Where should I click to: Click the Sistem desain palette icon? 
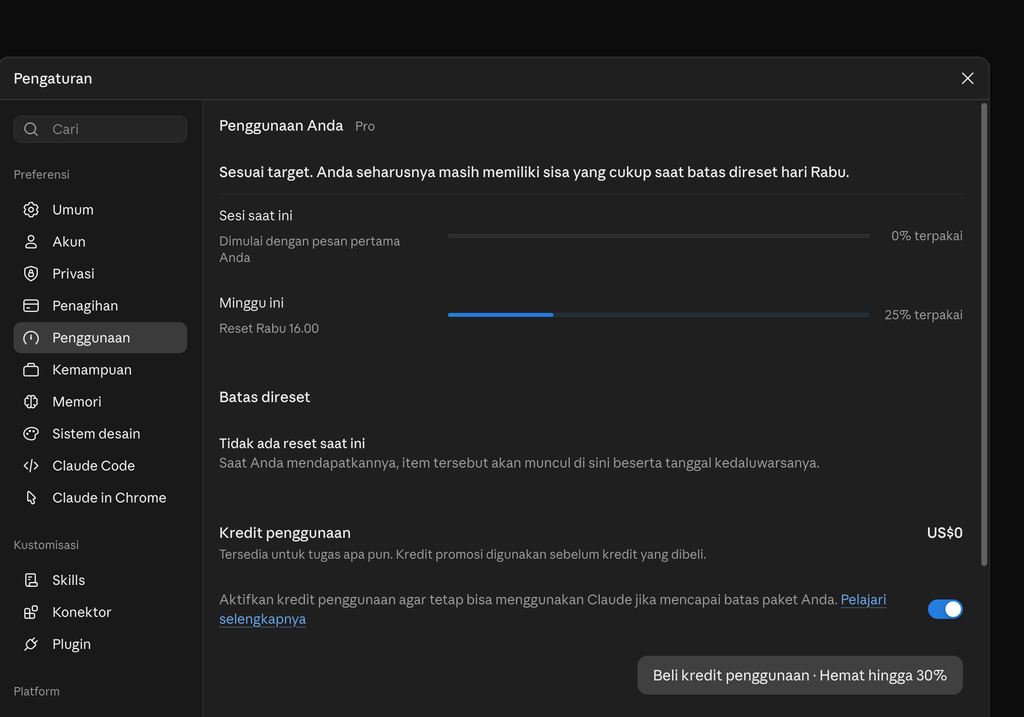[31, 434]
